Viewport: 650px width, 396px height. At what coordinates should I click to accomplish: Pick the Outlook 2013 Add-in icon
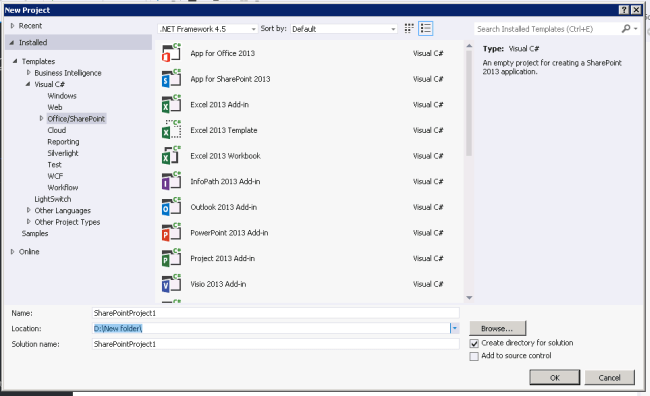171,207
